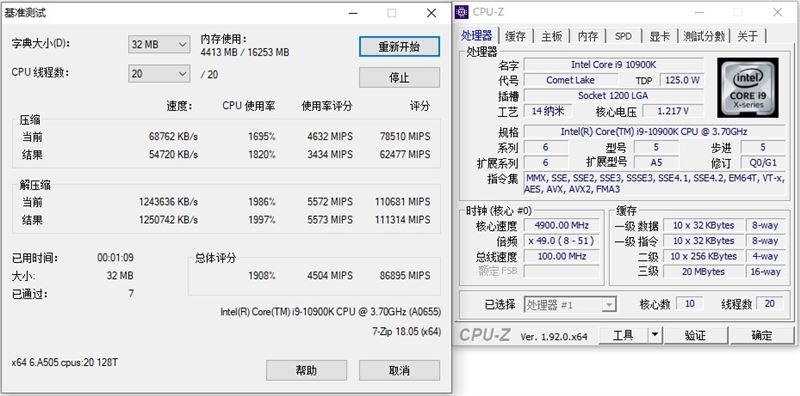Switch to the 内存 tab in CPU-Z
The height and width of the screenshot is (396, 800).
coord(588,36)
